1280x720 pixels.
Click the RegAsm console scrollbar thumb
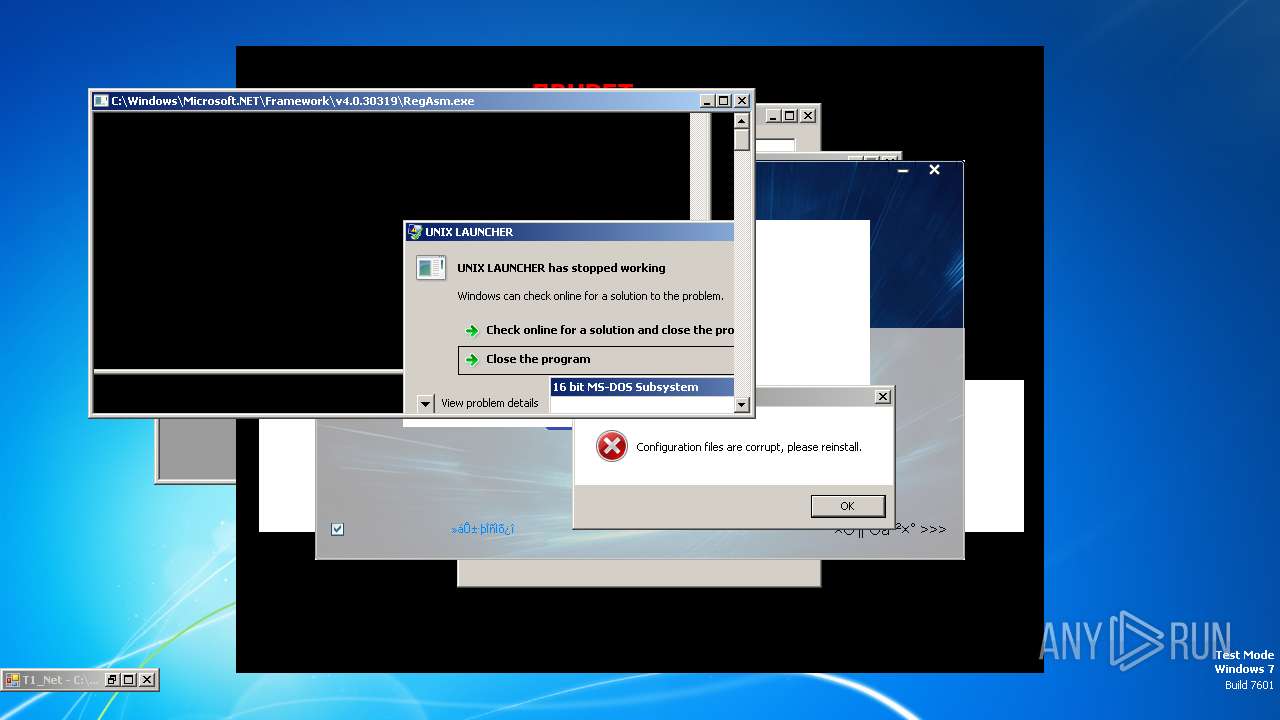[x=741, y=139]
